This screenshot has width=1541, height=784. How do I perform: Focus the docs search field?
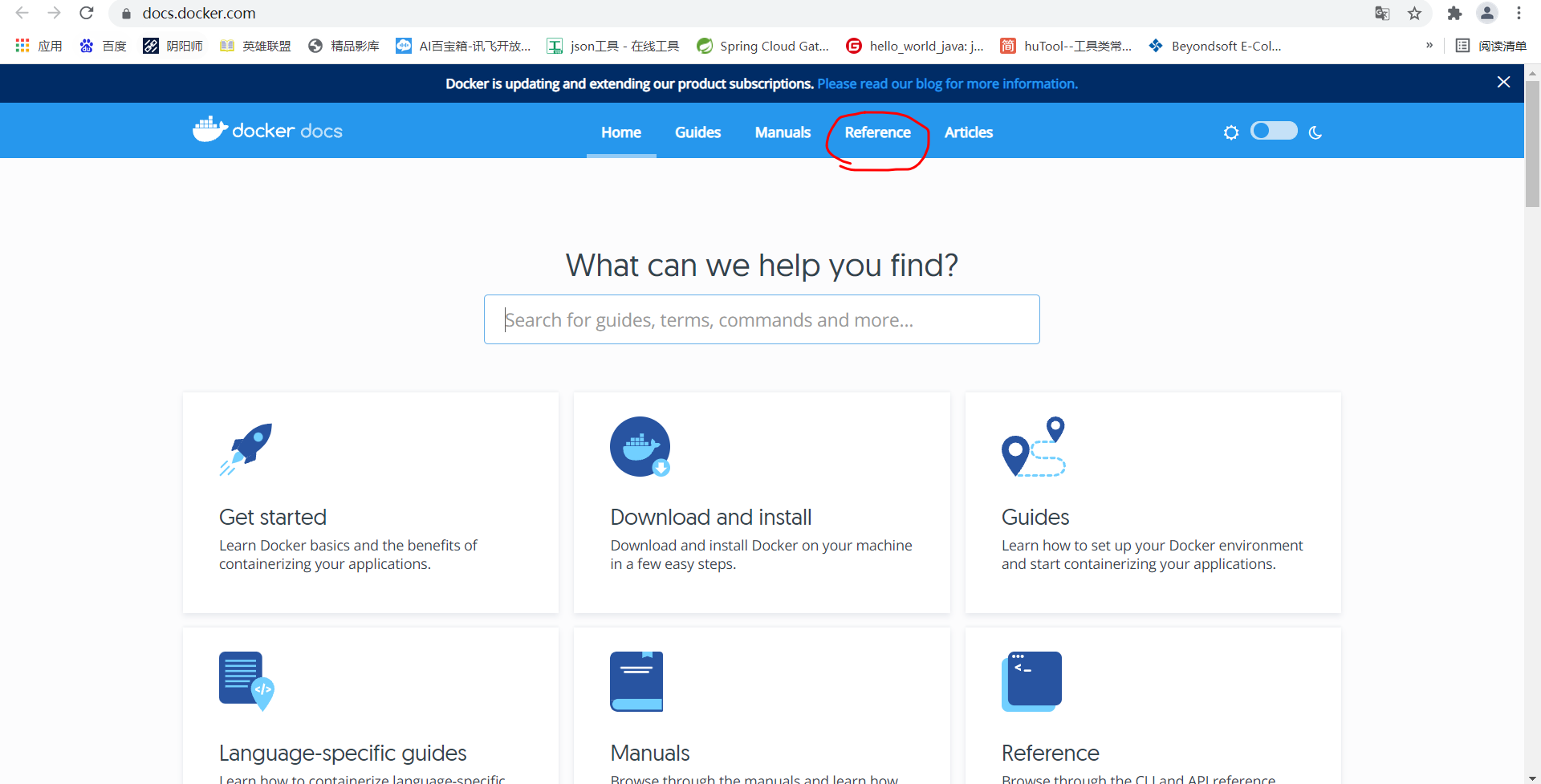click(762, 319)
